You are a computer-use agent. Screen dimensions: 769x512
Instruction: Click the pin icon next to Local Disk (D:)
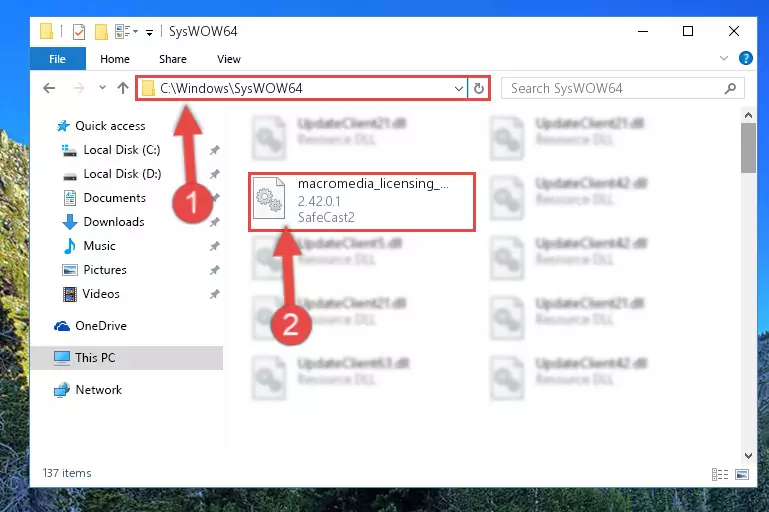[214, 174]
